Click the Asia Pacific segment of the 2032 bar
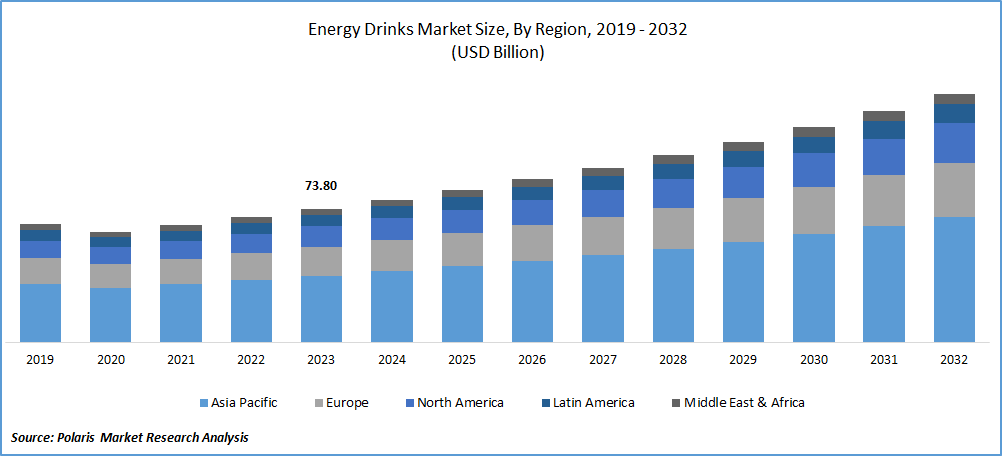Screen dimensions: 1002x456 pyautogui.click(x=954, y=279)
